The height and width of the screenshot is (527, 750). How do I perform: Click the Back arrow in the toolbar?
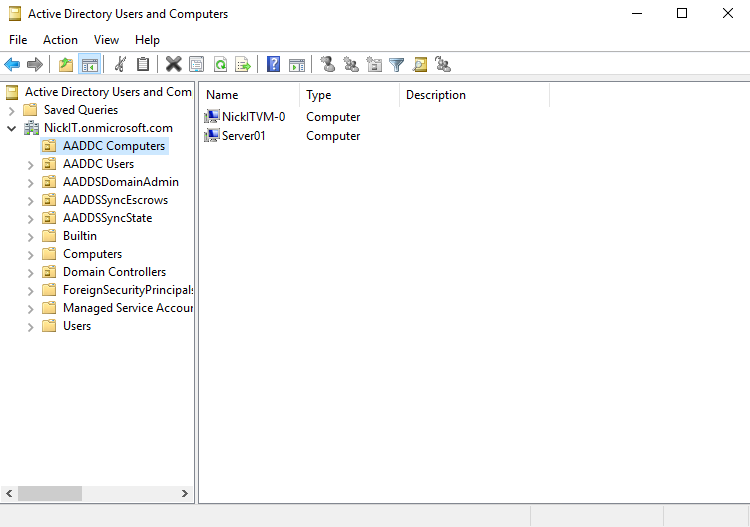[12, 64]
